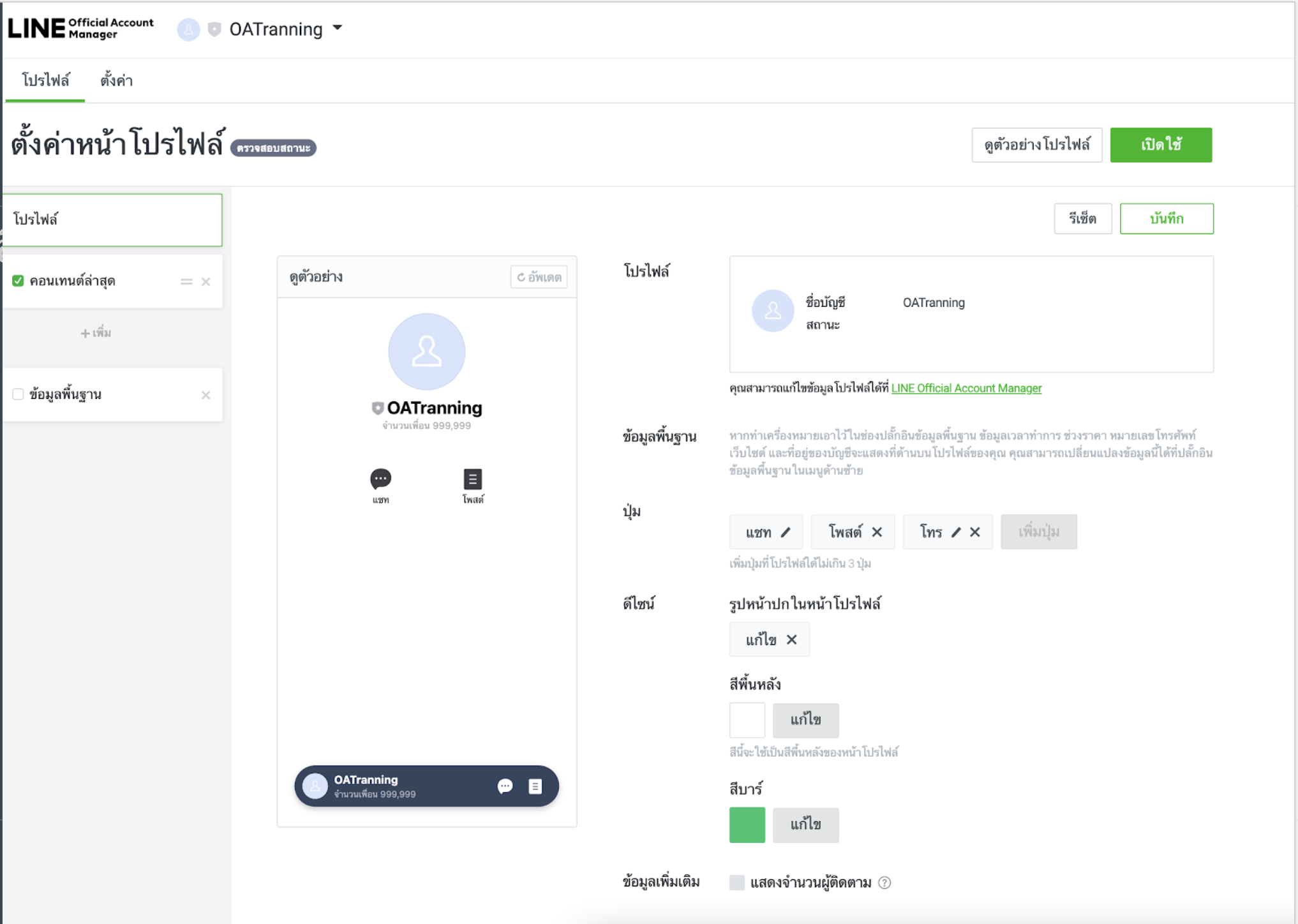Click the reorder handle for คอนเทนต์ล่าสุด
This screenshot has height=924, width=1298.
click(186, 281)
